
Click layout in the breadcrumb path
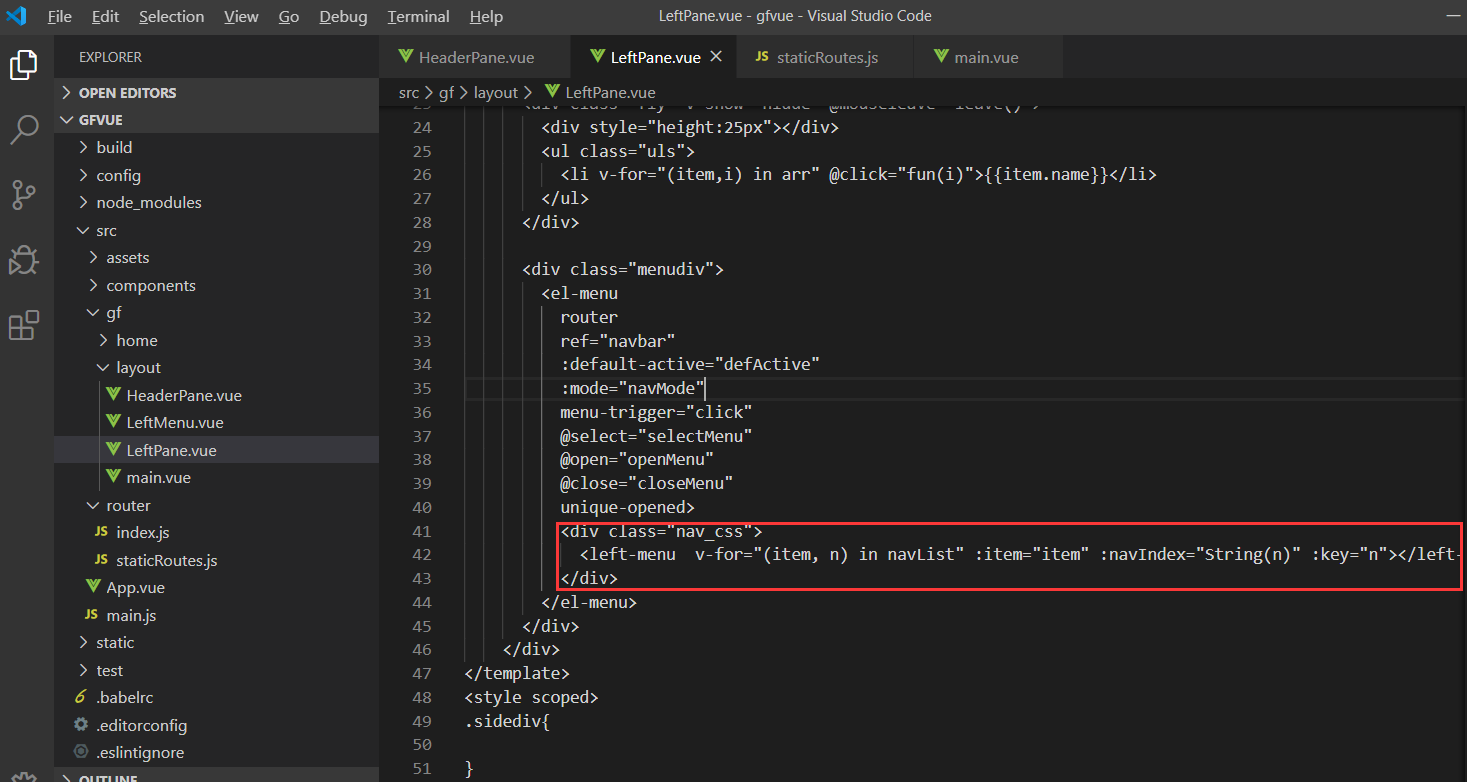[496, 92]
